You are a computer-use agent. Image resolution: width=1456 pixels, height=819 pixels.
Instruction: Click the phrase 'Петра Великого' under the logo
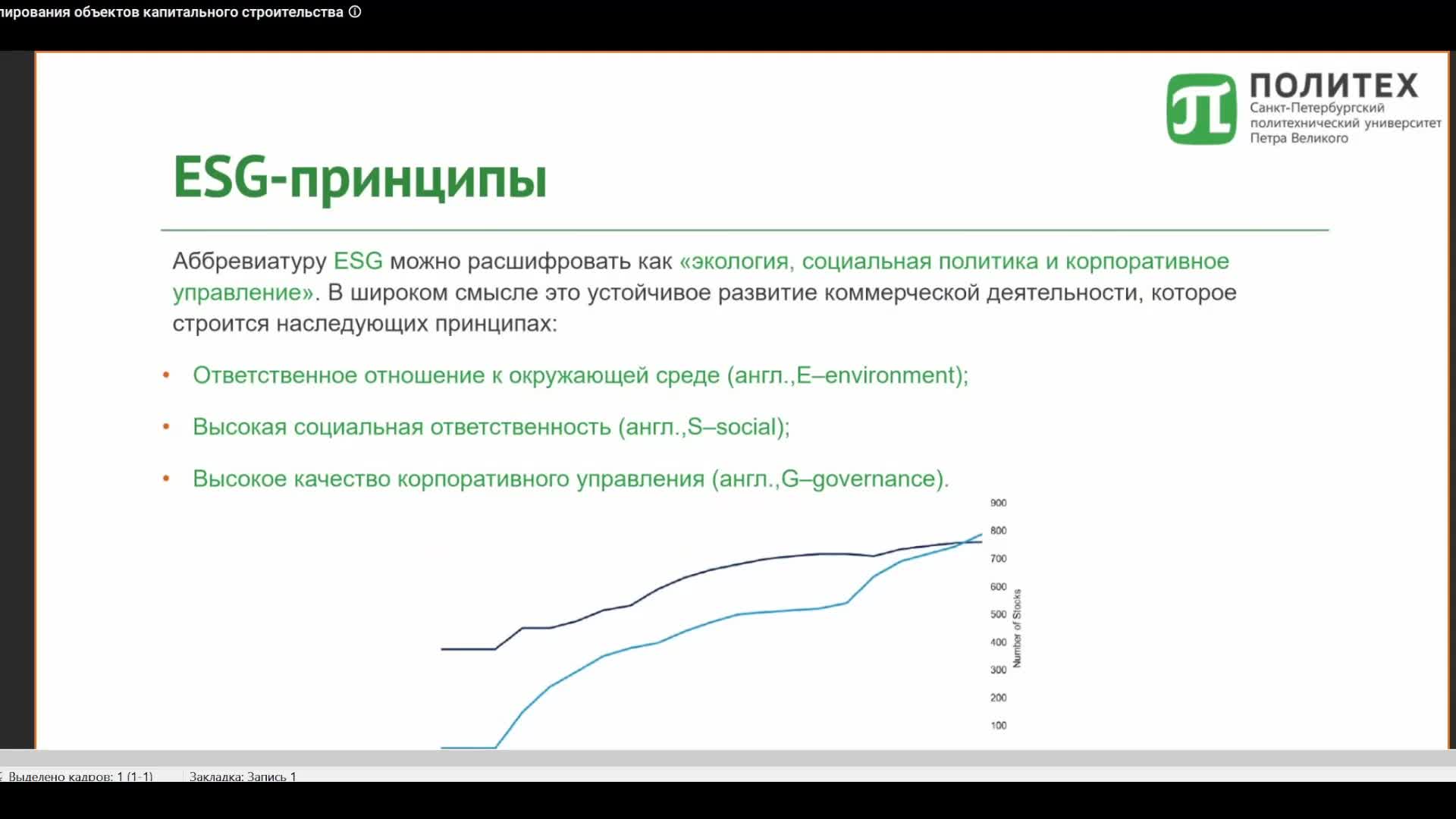1299,138
